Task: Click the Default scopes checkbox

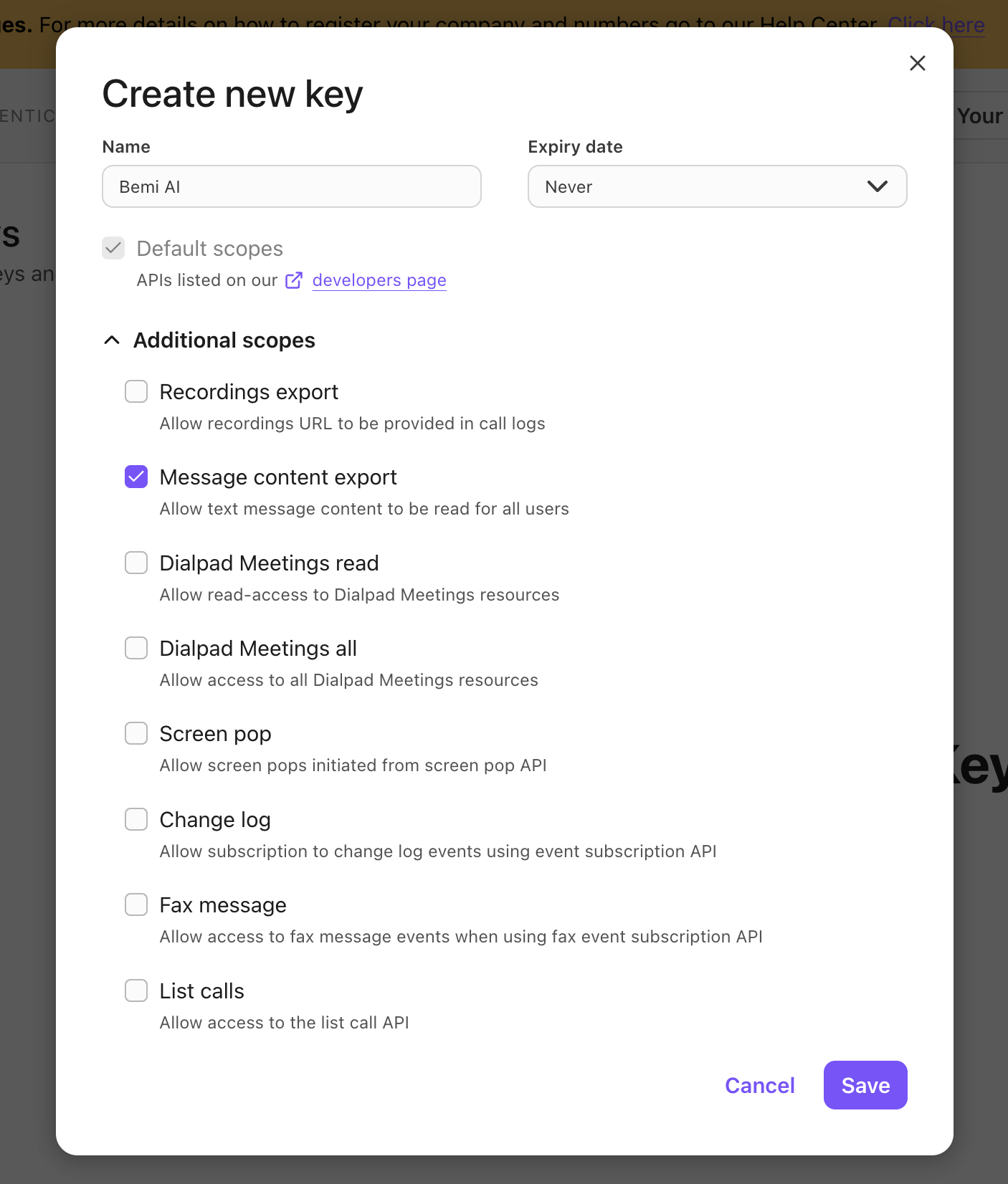Action: [x=113, y=248]
